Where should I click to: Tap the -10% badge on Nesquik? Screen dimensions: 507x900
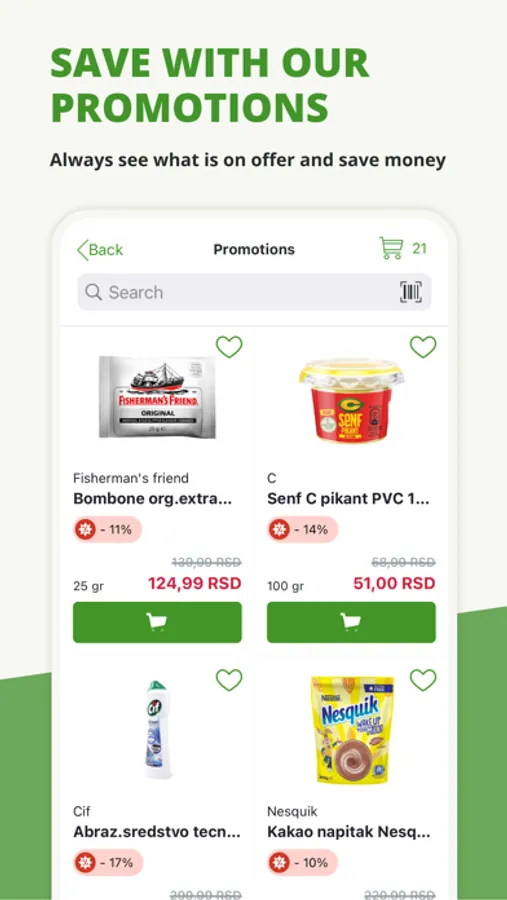pos(303,862)
